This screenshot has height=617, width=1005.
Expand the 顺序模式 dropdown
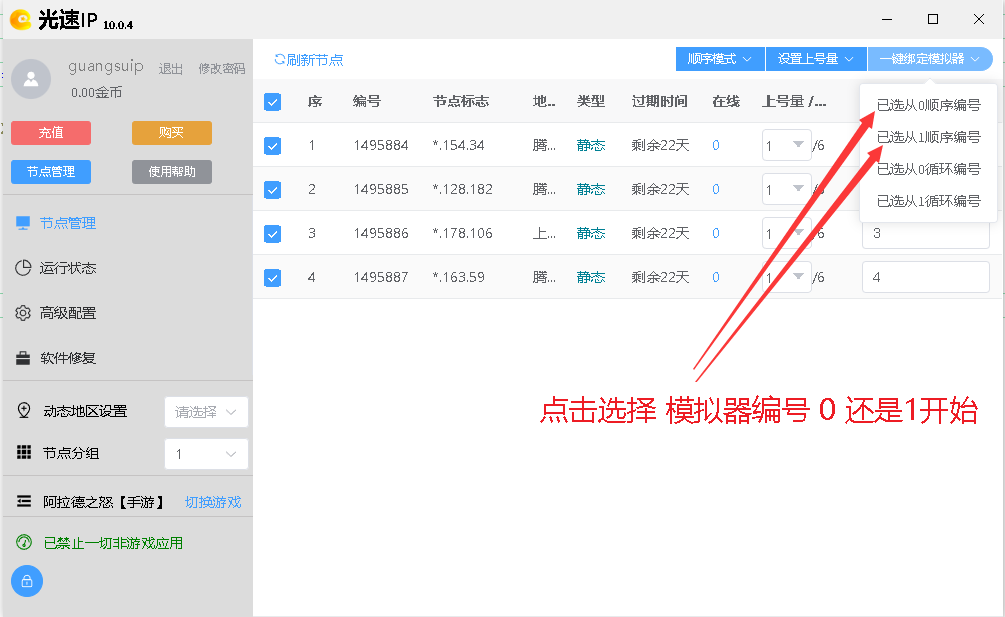(720, 59)
